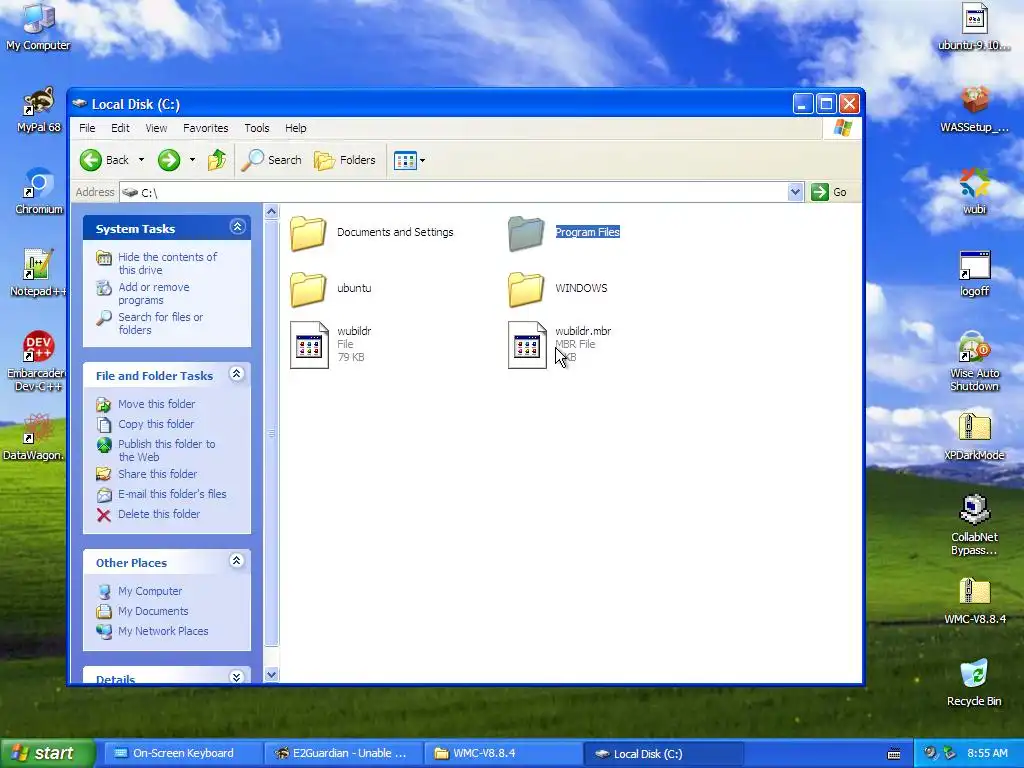The height and width of the screenshot is (768, 1024).
Task: Open the View menu
Action: click(156, 128)
